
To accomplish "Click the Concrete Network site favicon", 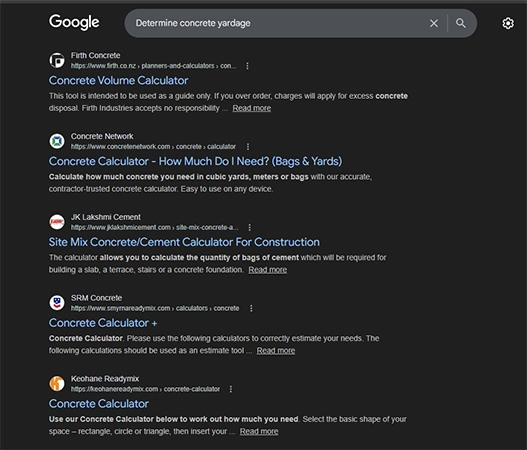I will pos(57,141).
